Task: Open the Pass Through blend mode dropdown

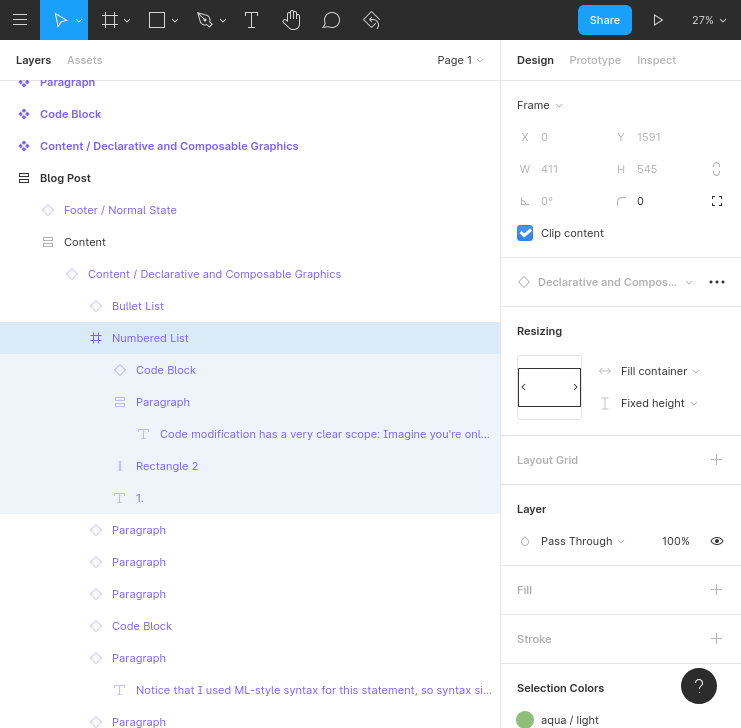Action: pos(582,541)
